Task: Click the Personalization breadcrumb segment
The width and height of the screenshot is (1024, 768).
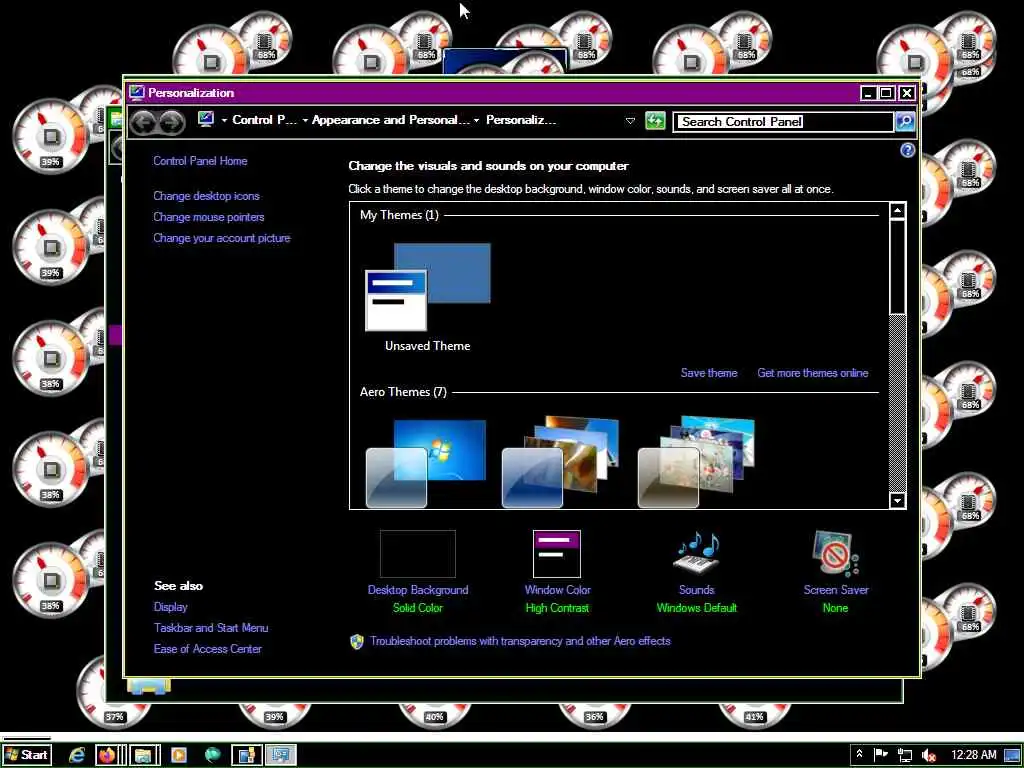Action: click(521, 120)
